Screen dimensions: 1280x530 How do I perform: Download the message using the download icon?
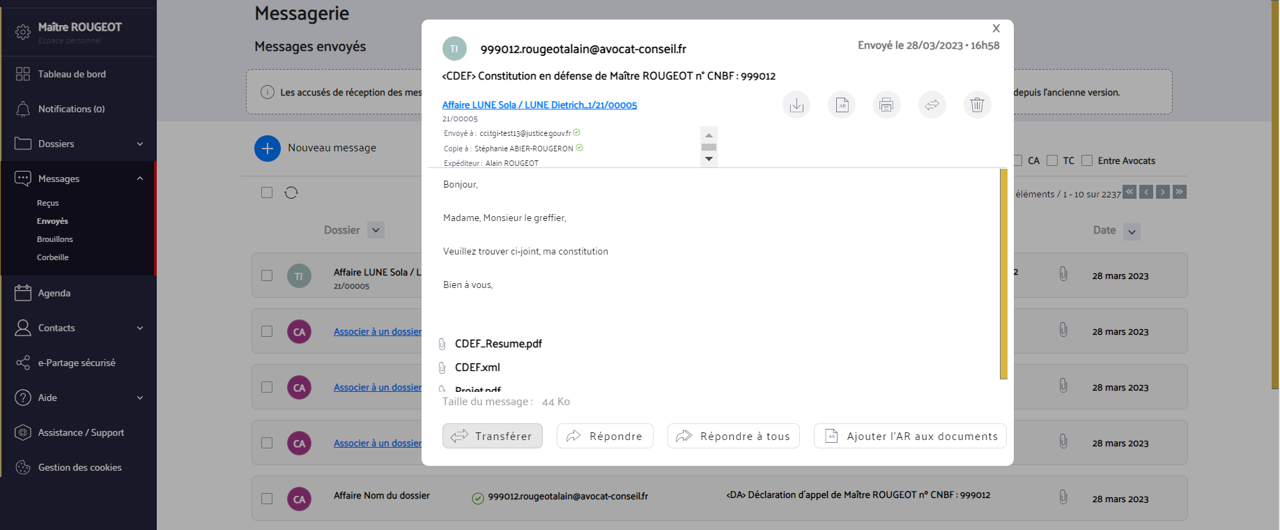[797, 104]
